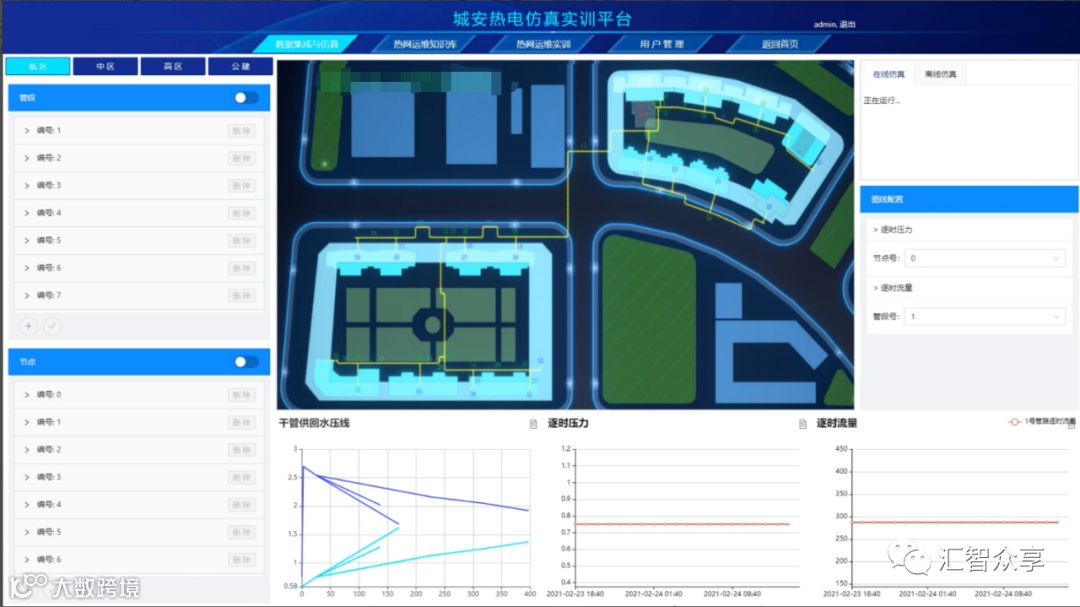The height and width of the screenshot is (607, 1080).
Task: Confirm pipe segments with the checkmark button
Action: (52, 326)
